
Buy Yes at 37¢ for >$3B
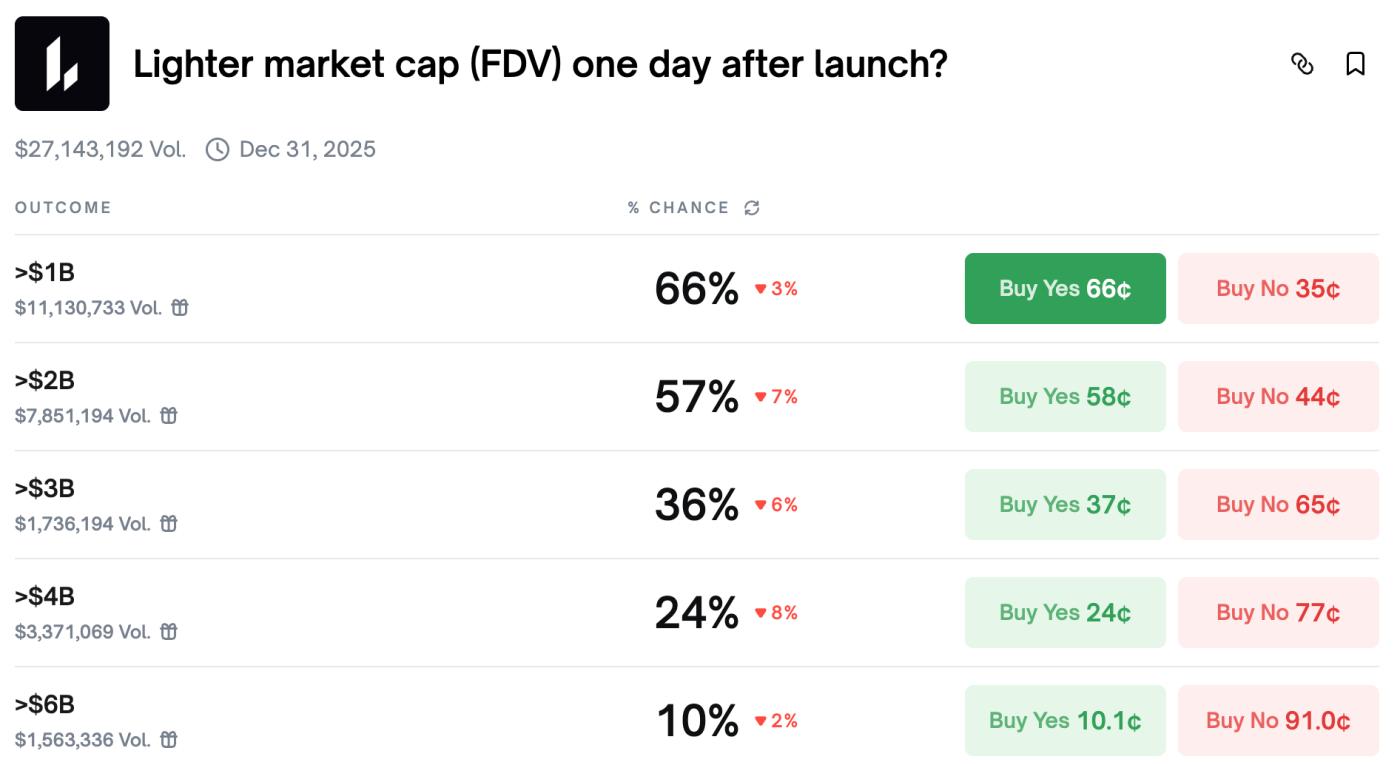1065,504
